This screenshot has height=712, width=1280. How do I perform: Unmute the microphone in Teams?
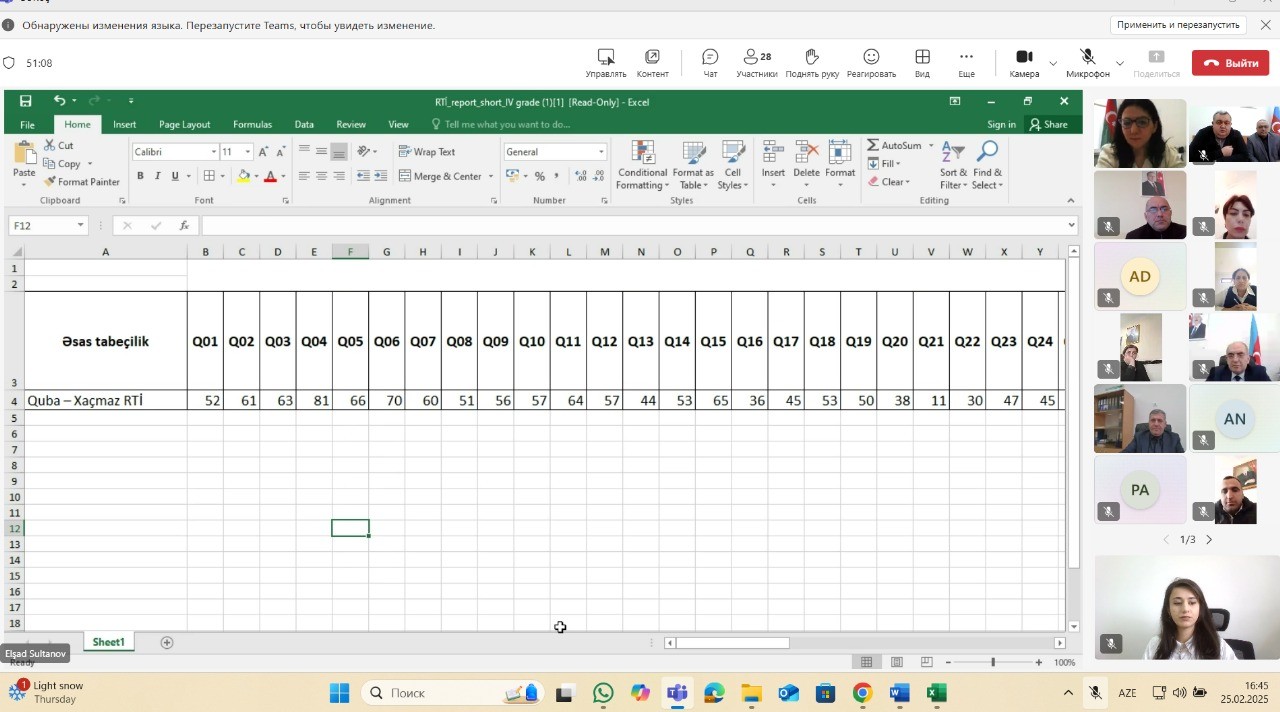(x=1088, y=62)
